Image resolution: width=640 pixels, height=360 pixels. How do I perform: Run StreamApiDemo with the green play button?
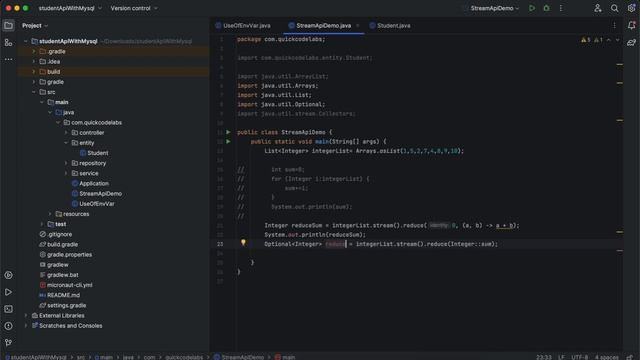[x=532, y=8]
